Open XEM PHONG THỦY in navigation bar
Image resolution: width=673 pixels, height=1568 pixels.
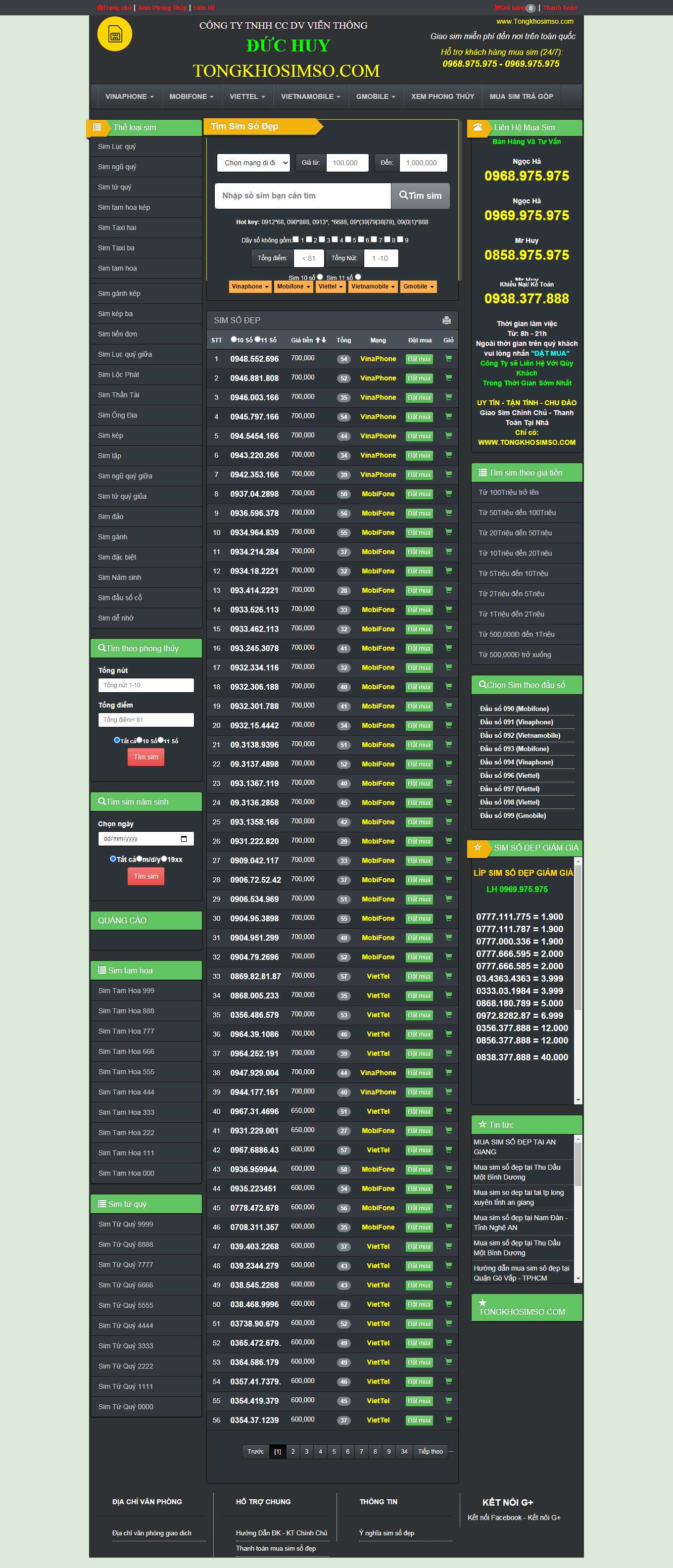(442, 97)
